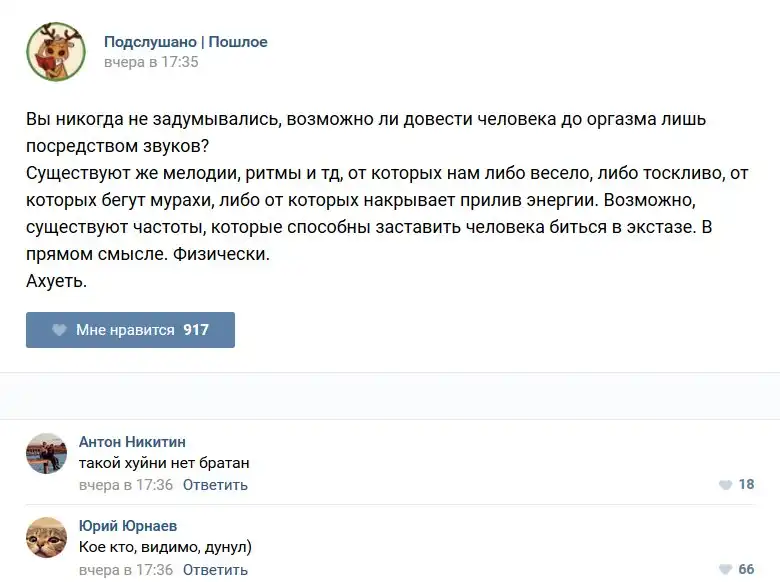Image resolution: width=780 pixels, height=582 pixels.
Task: Click Ответить under Юрий Юрнаев's comment
Action: point(215,570)
